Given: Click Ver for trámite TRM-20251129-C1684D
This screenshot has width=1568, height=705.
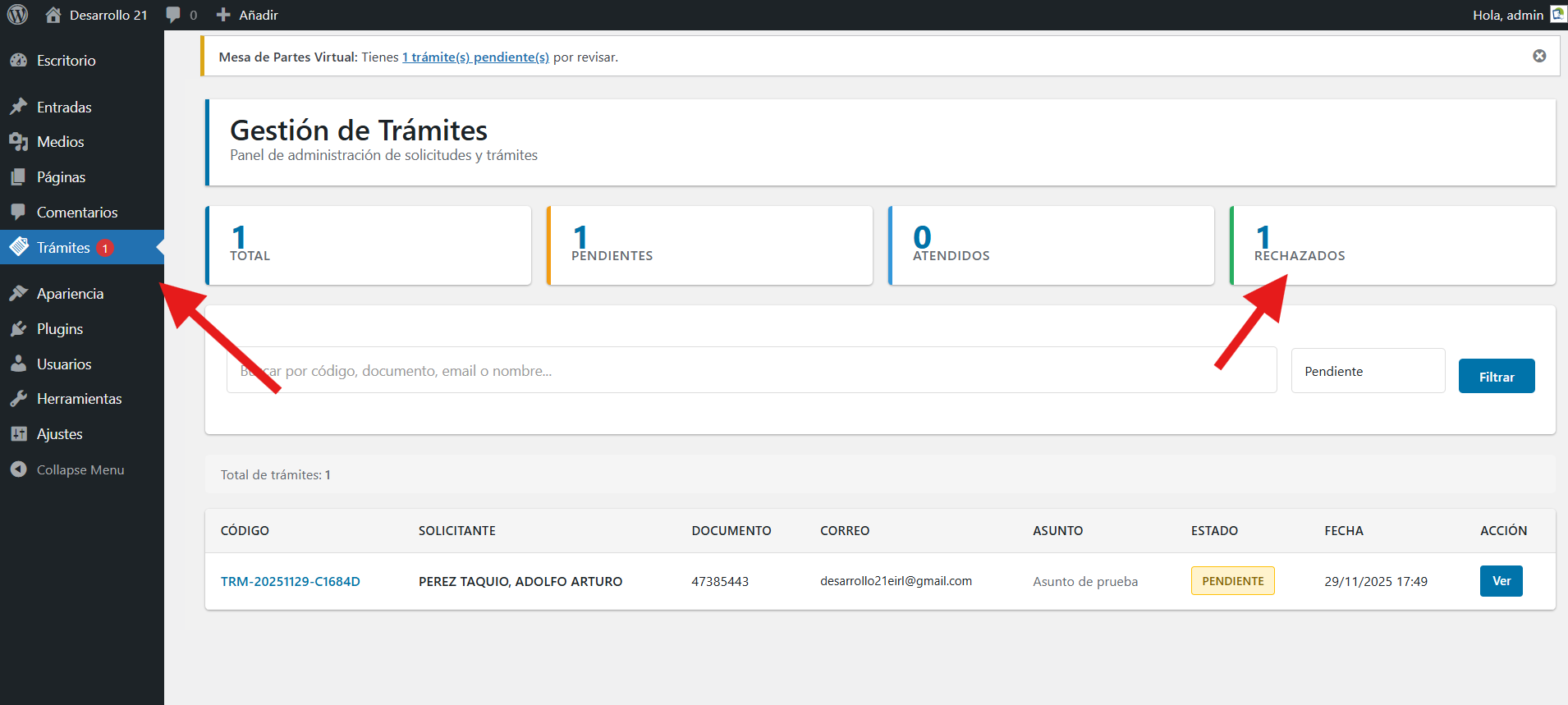Looking at the screenshot, I should 1501,581.
